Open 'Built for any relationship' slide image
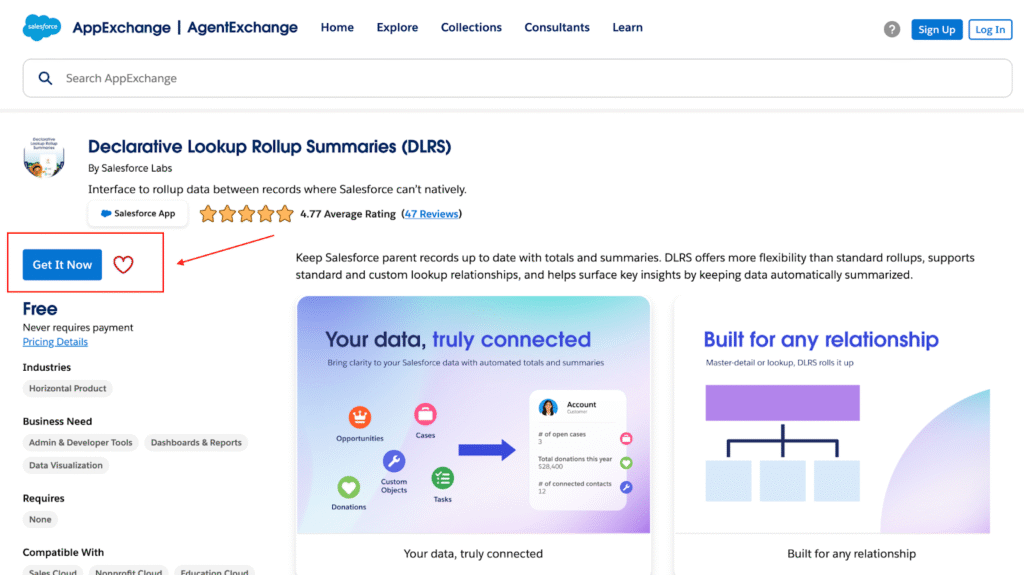1024x575 pixels. [833, 415]
